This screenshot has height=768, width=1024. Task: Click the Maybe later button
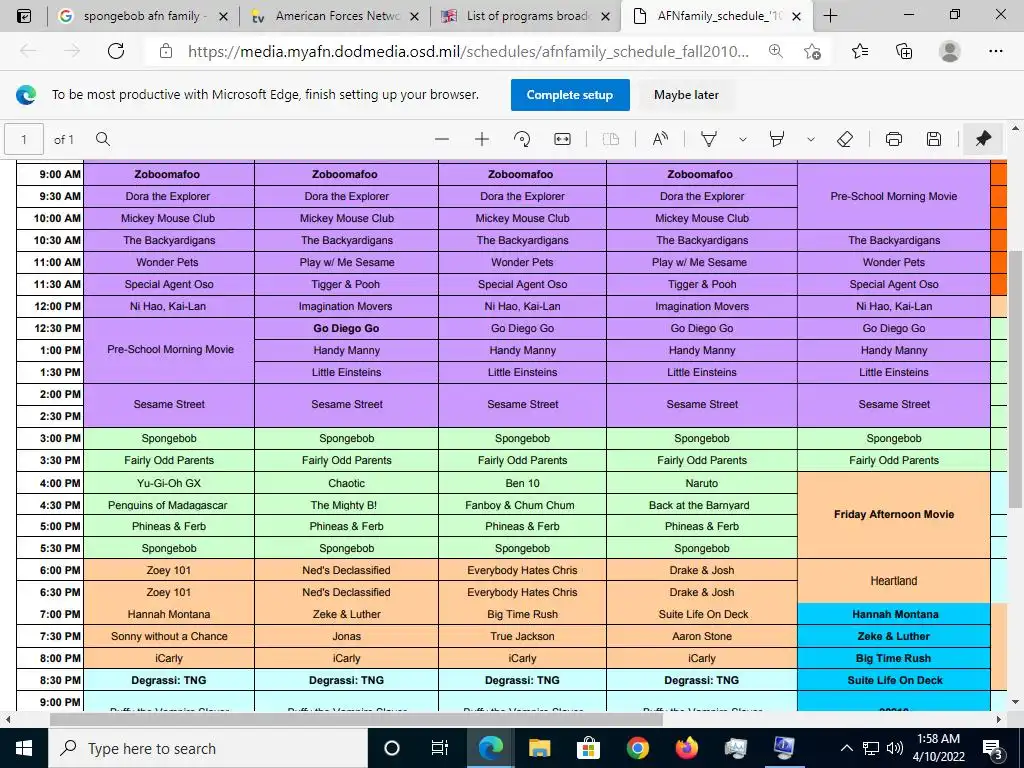click(x=686, y=95)
